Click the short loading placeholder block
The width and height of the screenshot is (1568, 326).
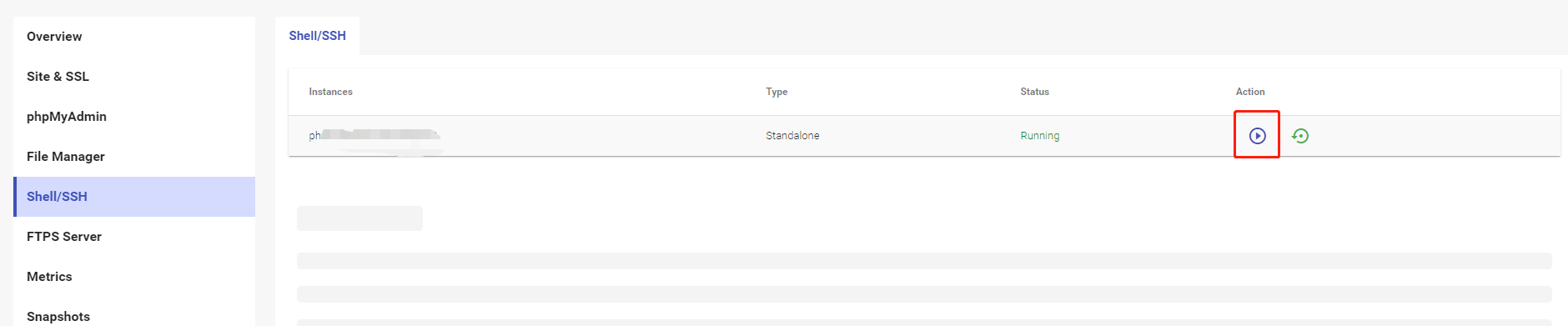(359, 218)
